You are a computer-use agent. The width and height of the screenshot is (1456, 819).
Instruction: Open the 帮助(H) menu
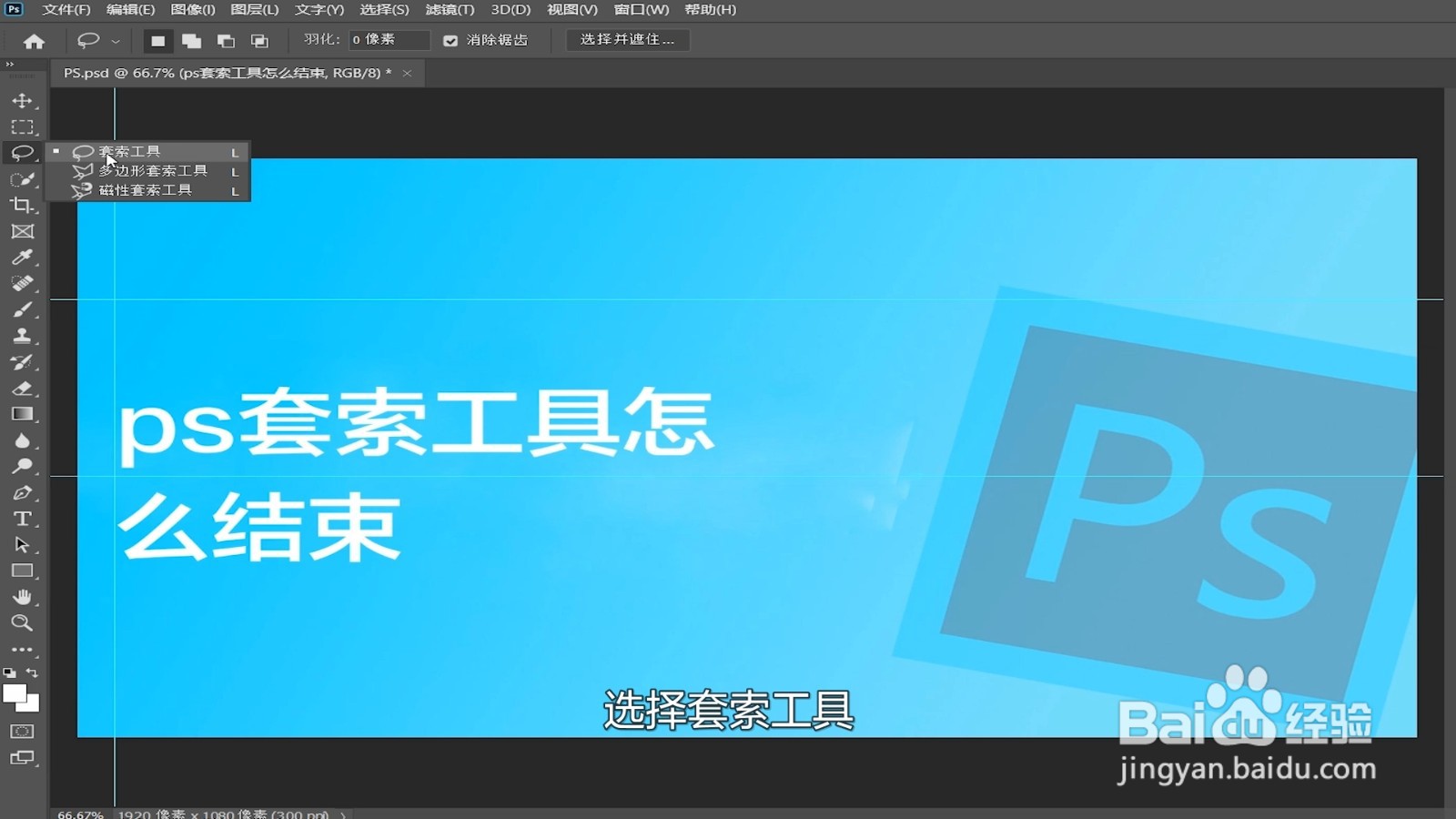tap(710, 10)
